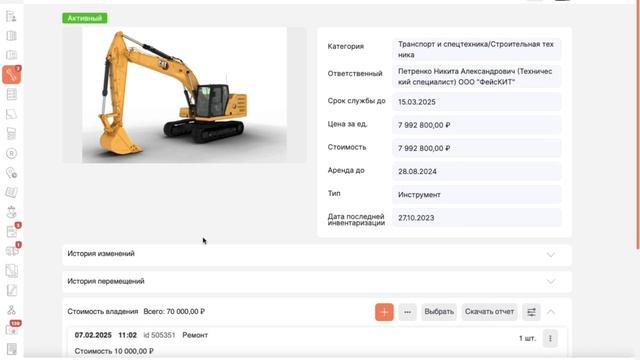
Task: Open the location pin with gear icon
Action: tap(11, 173)
